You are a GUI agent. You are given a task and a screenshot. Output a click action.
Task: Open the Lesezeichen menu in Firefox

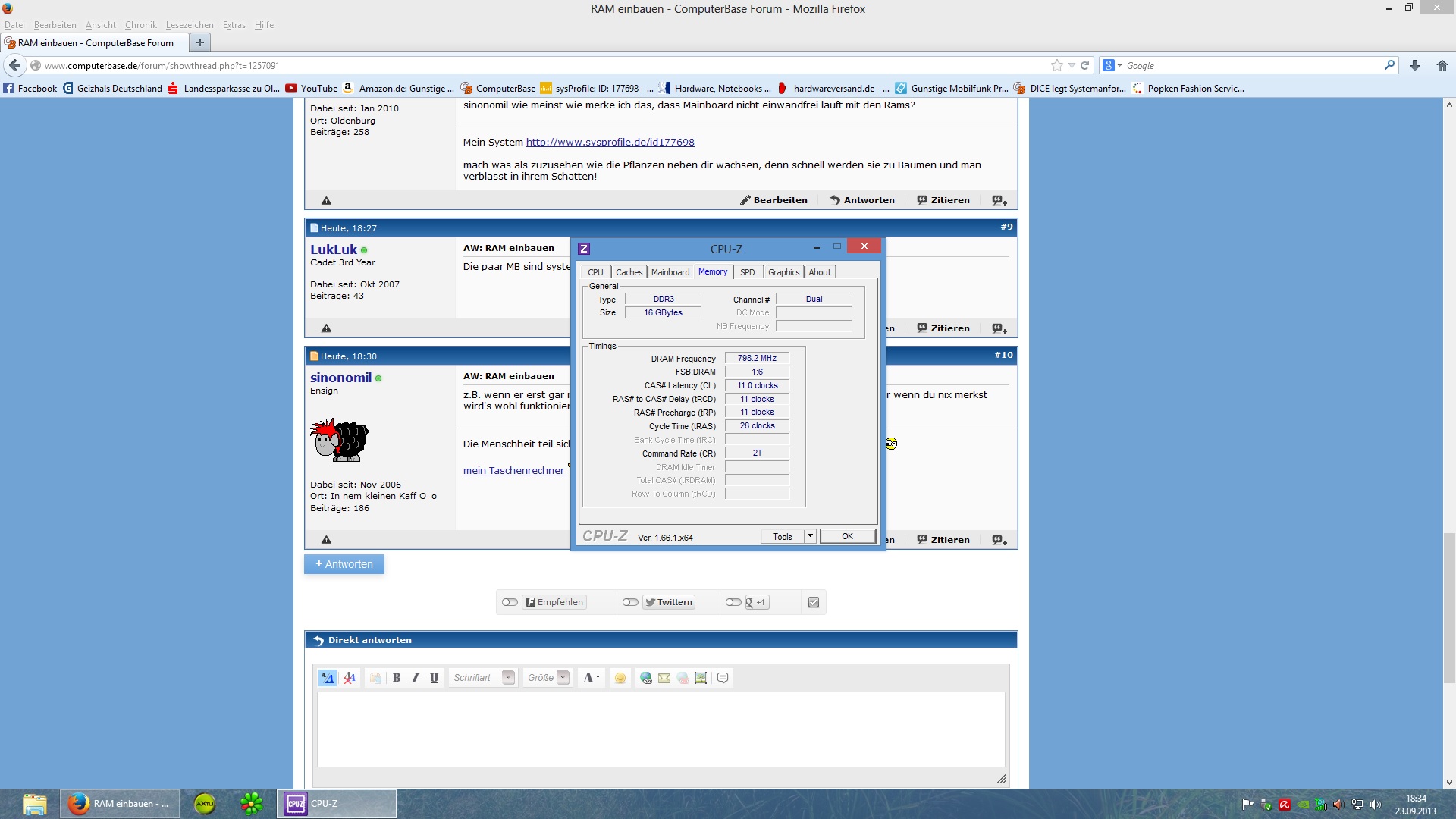coord(190,25)
